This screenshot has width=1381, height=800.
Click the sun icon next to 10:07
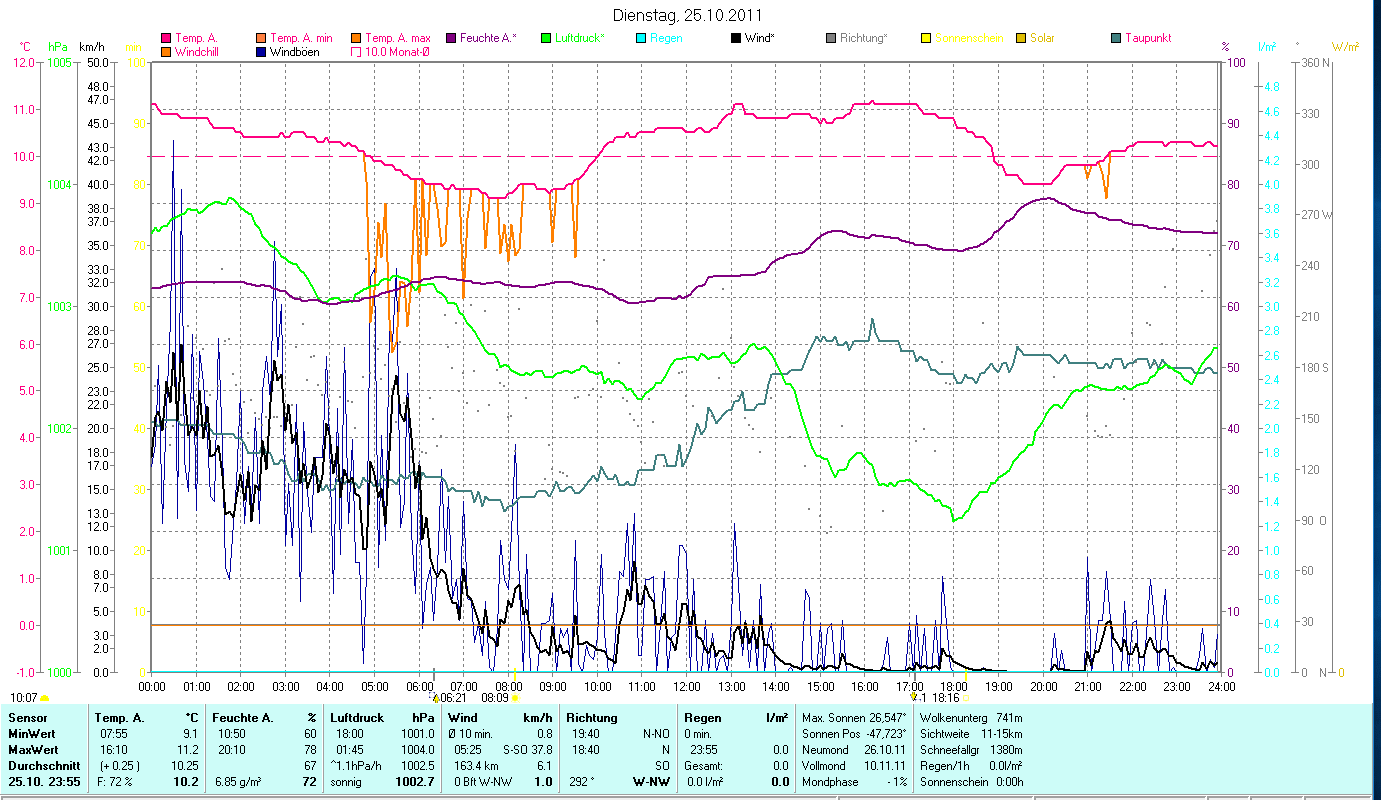[45, 698]
